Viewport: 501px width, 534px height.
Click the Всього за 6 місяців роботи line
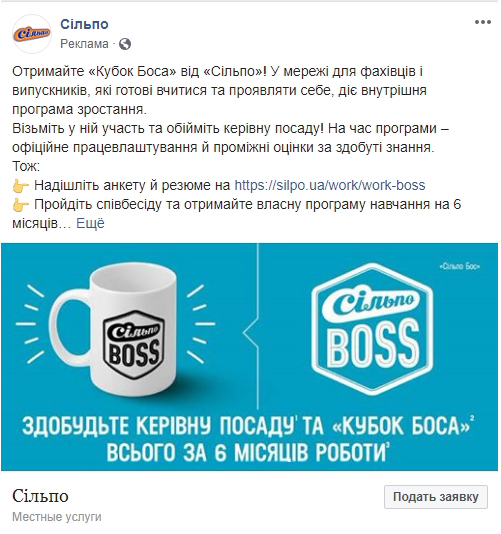pyautogui.click(x=248, y=453)
